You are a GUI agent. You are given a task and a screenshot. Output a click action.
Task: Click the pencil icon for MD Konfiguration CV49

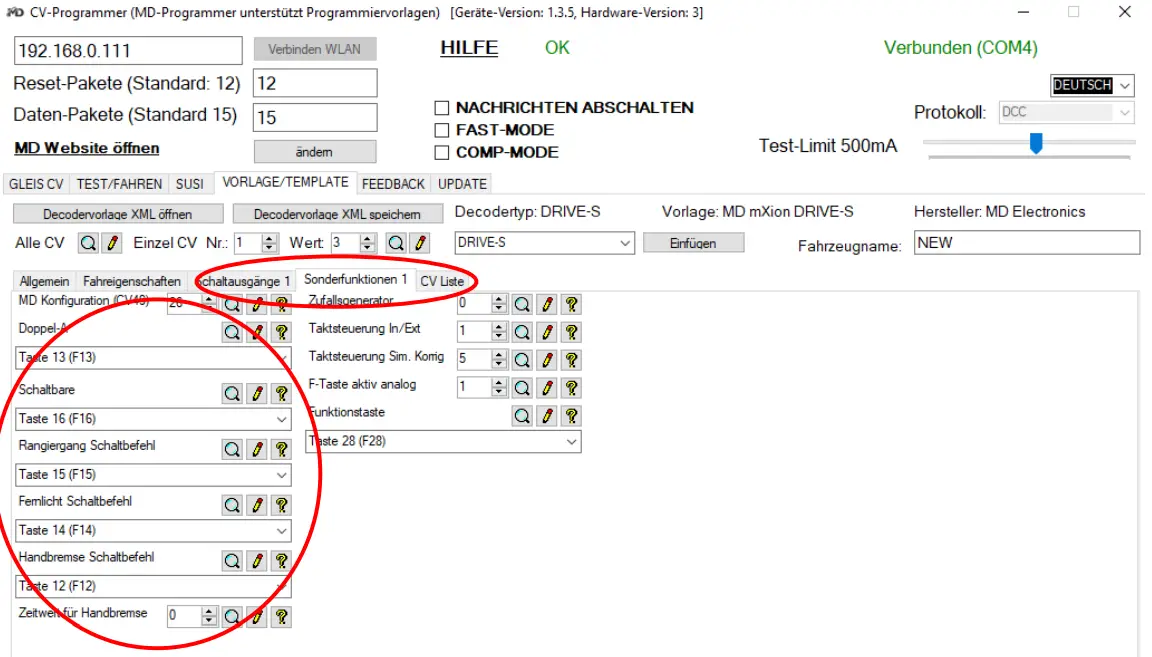[256, 304]
